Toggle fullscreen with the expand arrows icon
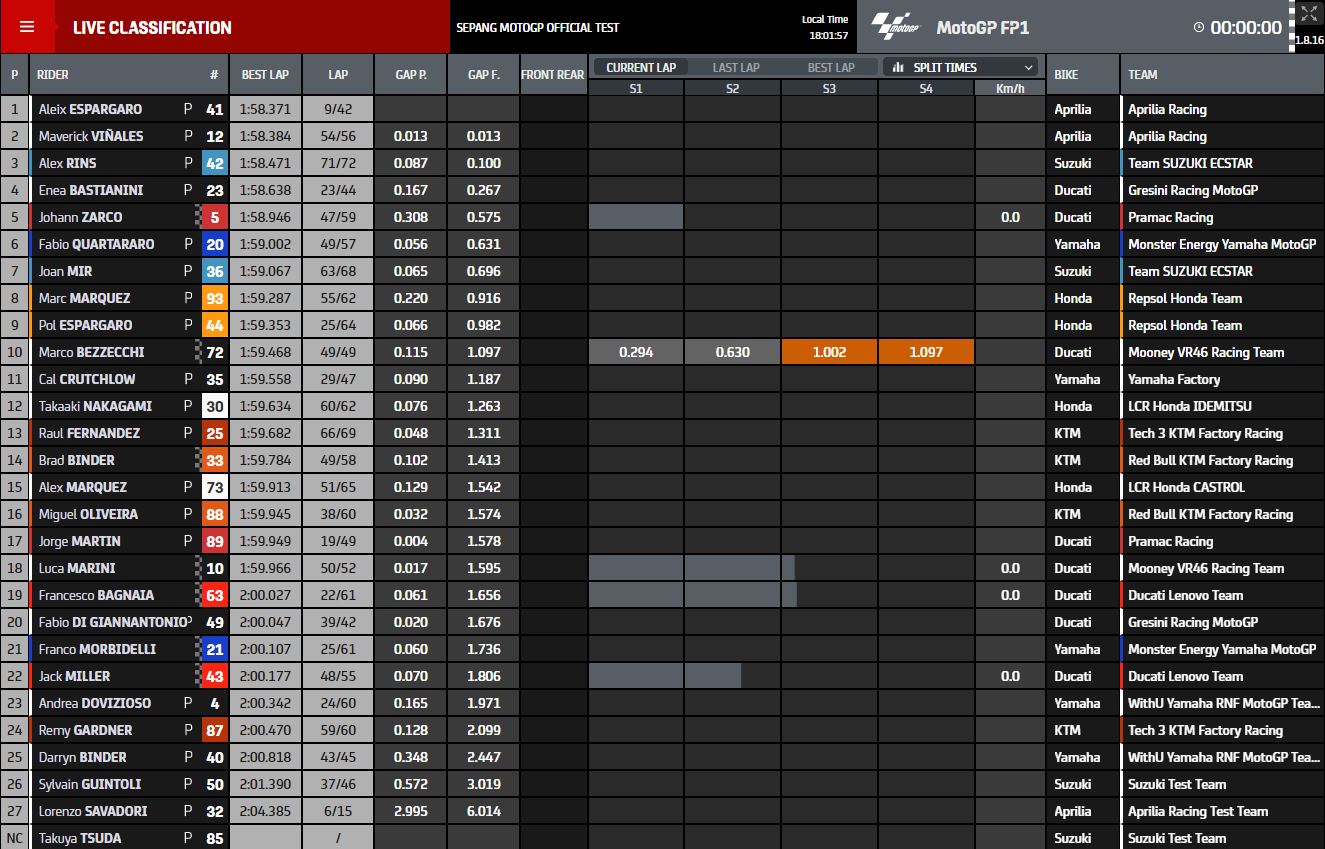Screen dimensions: 1325x849 (1308, 14)
